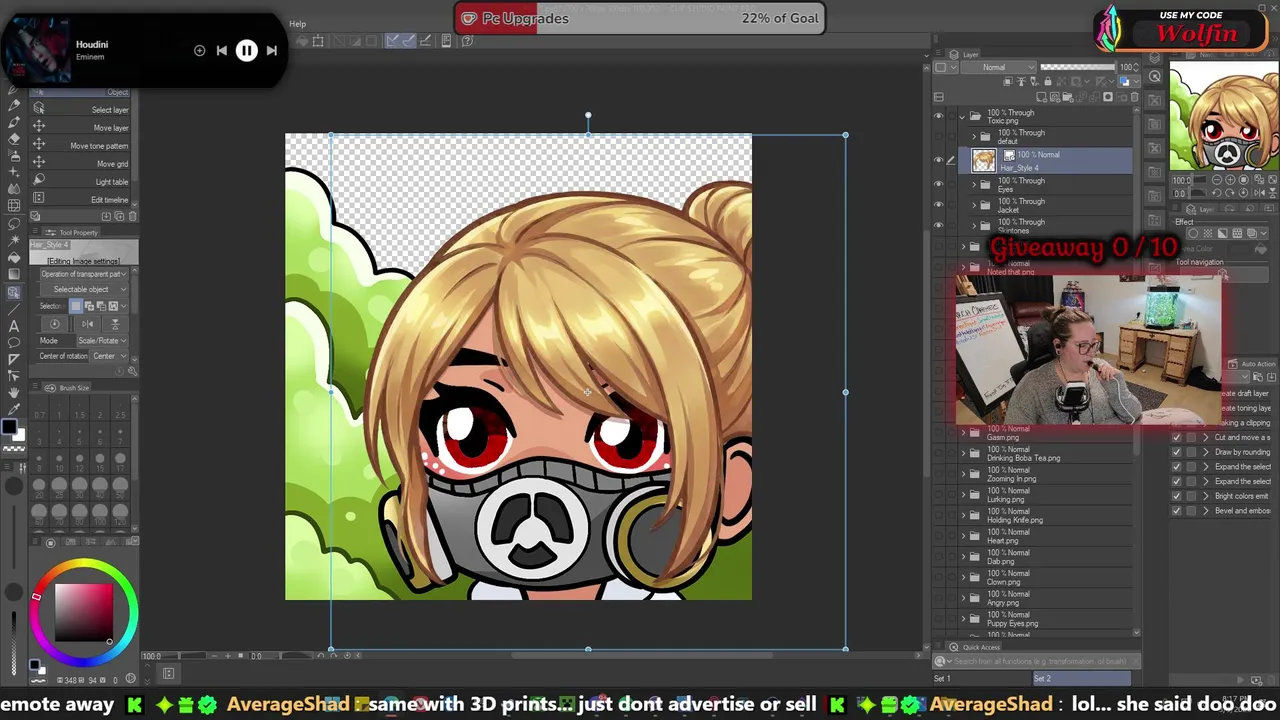
Task: Expand the Holding Knife.png folder
Action: pyautogui.click(x=964, y=515)
